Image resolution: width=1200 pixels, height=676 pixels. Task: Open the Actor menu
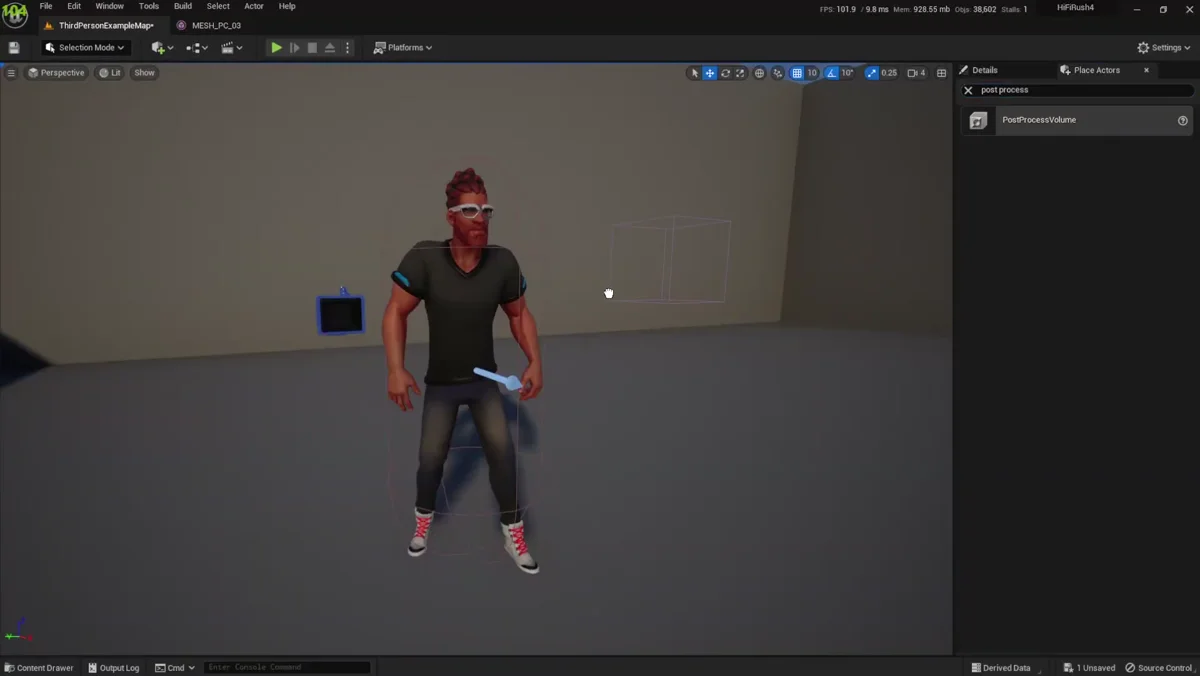[x=254, y=6]
